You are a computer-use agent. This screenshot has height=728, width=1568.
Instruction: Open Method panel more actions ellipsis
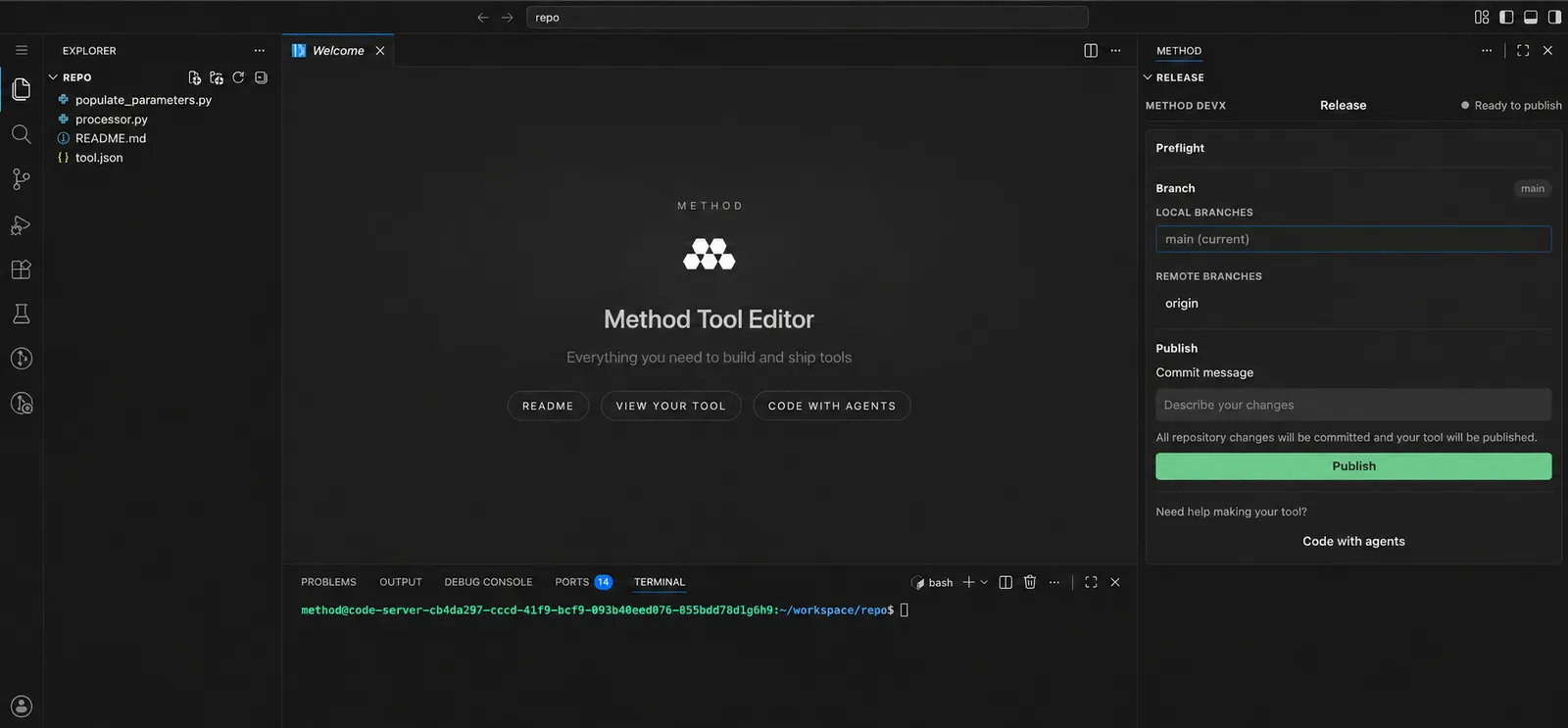(1487, 50)
